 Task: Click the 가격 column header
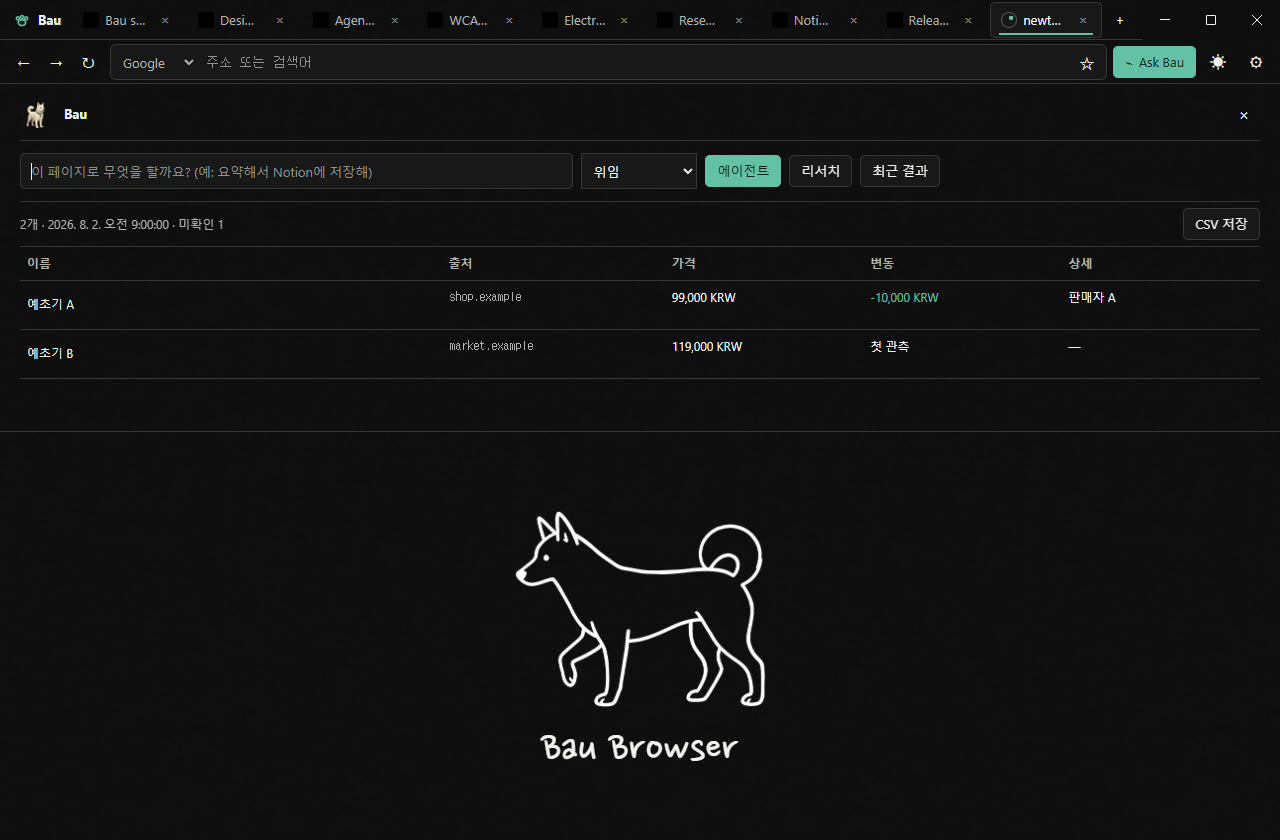tap(684, 264)
